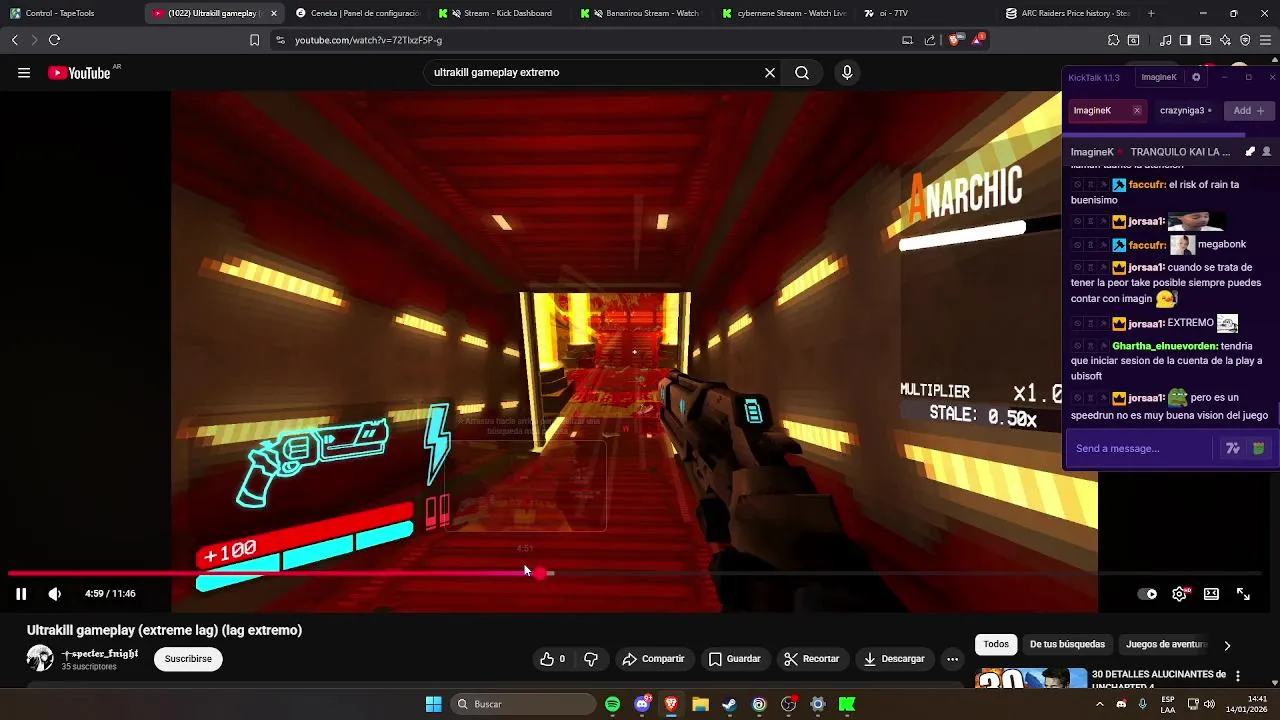Open Brave VPN shield icon

coord(1245,40)
